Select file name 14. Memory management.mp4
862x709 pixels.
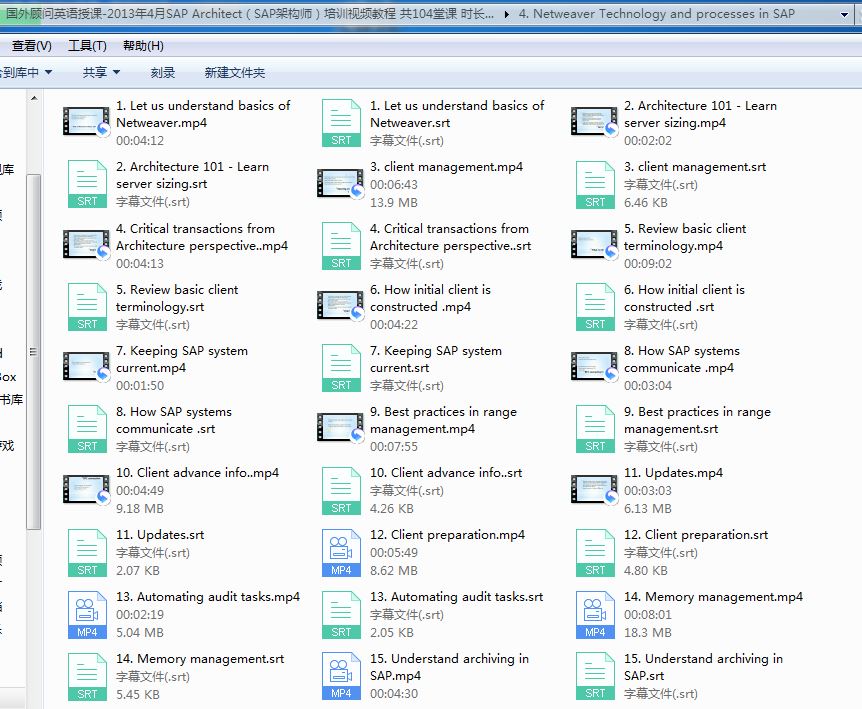pos(713,597)
